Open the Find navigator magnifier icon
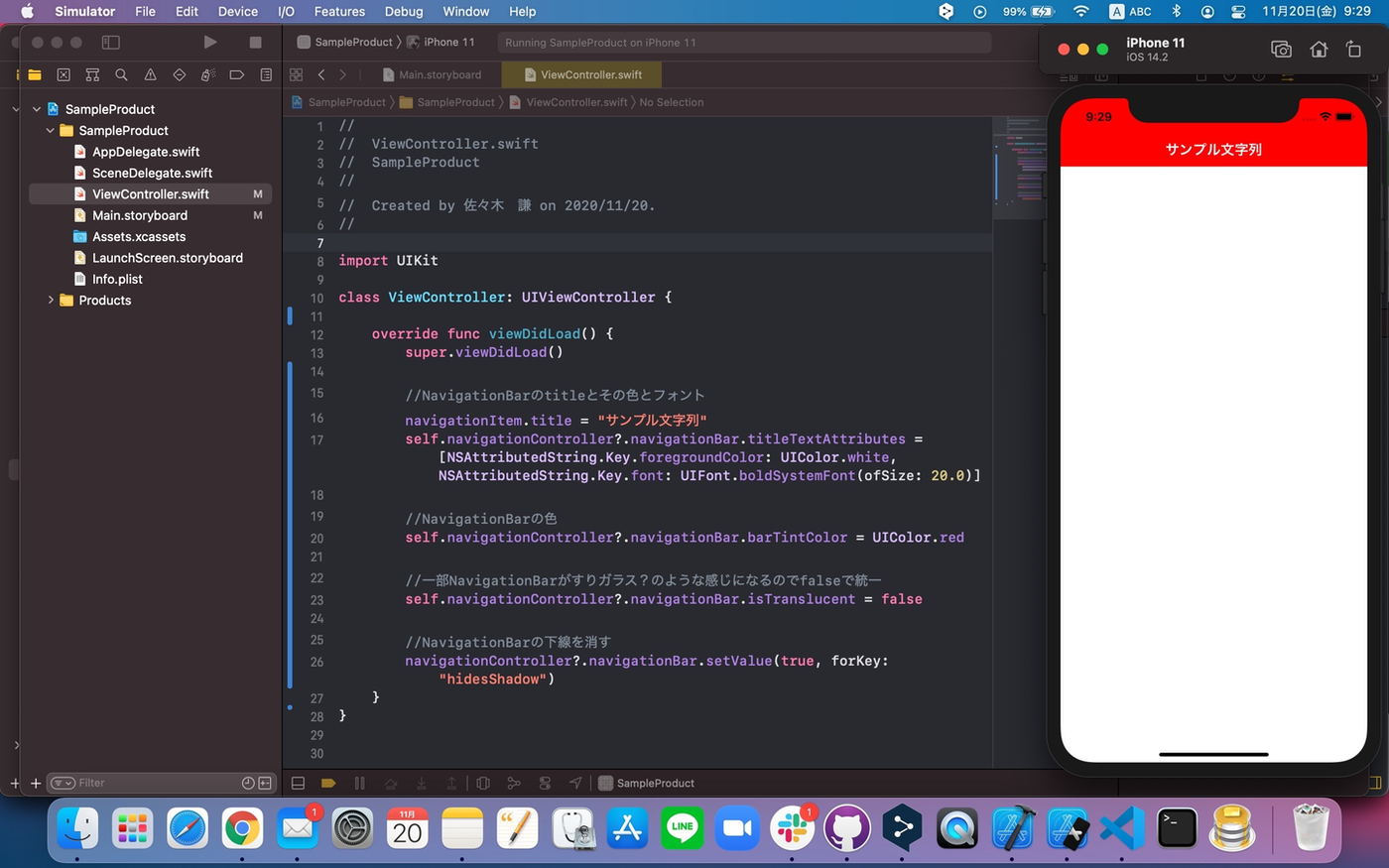Viewport: 1389px width, 868px height. click(x=121, y=74)
